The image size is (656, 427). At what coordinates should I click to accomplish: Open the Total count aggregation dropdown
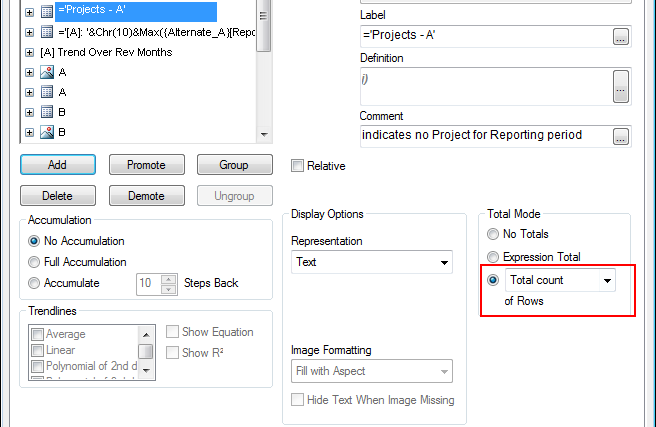pyautogui.click(x=607, y=281)
